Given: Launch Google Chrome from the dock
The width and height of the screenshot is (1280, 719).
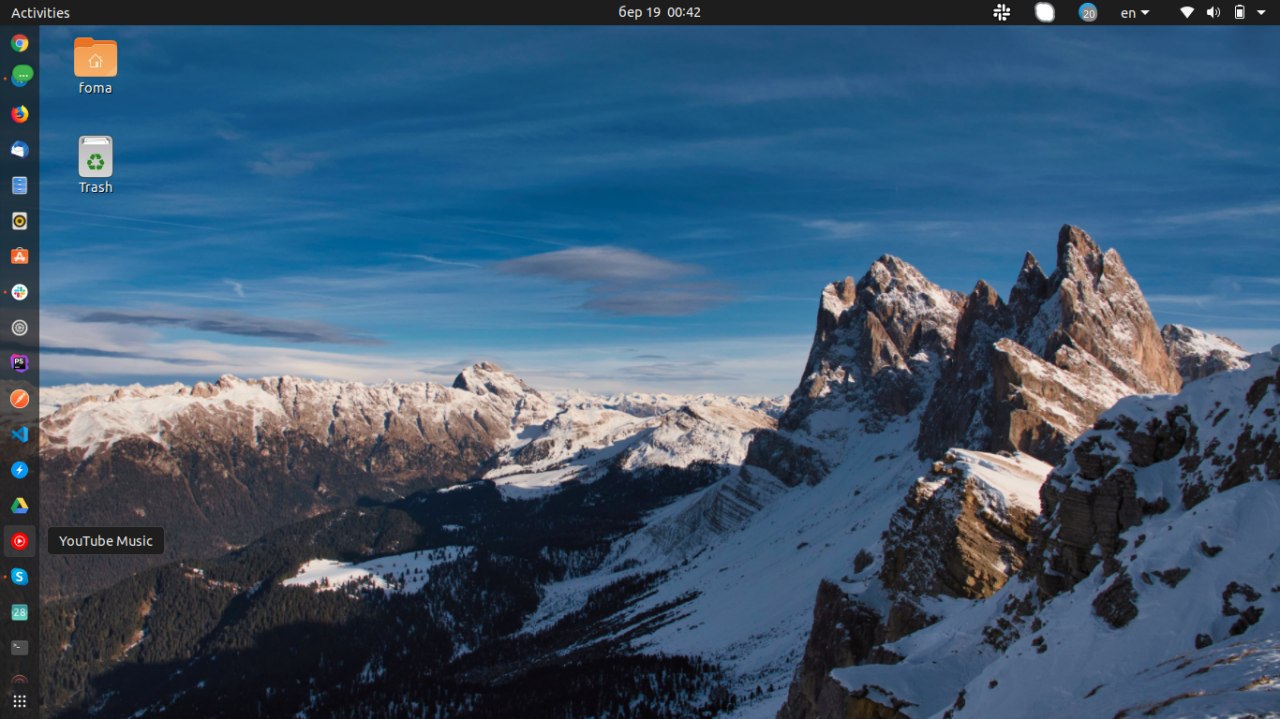Looking at the screenshot, I should pyautogui.click(x=19, y=43).
